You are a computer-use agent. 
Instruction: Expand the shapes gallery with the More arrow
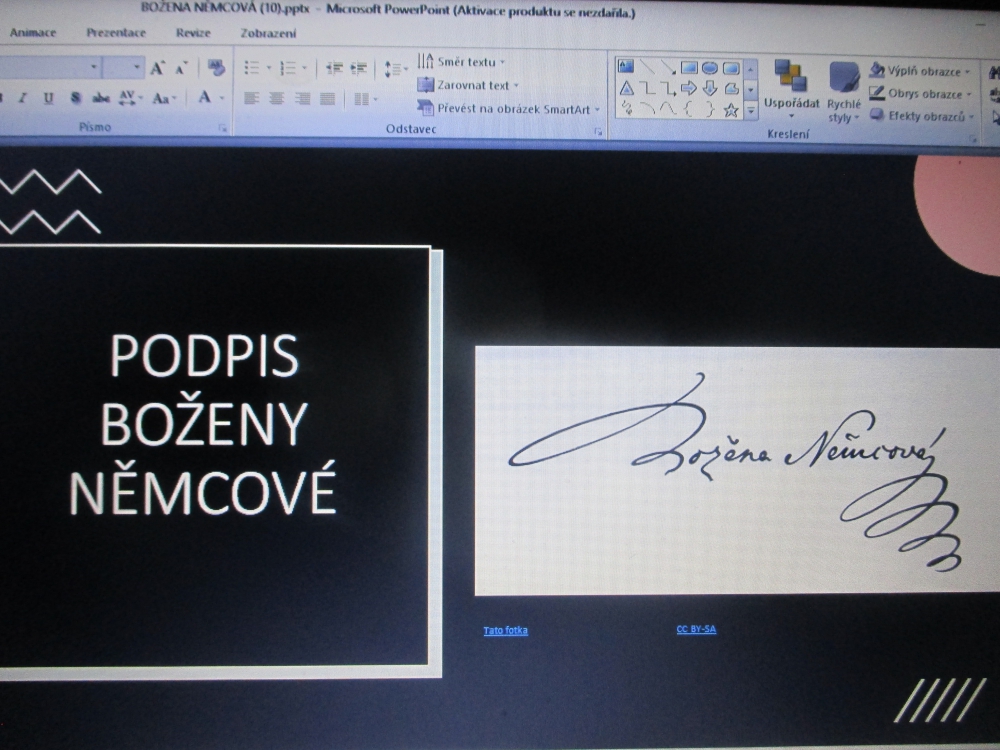click(751, 111)
